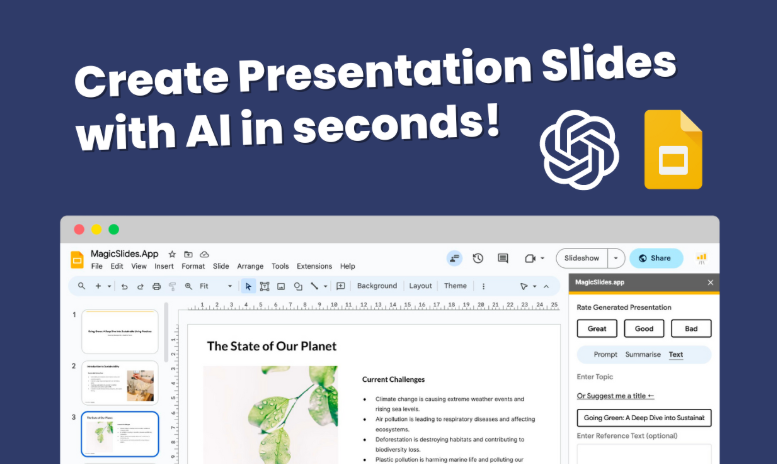Star the MagicSlides.App document
The image size is (777, 464).
click(172, 254)
